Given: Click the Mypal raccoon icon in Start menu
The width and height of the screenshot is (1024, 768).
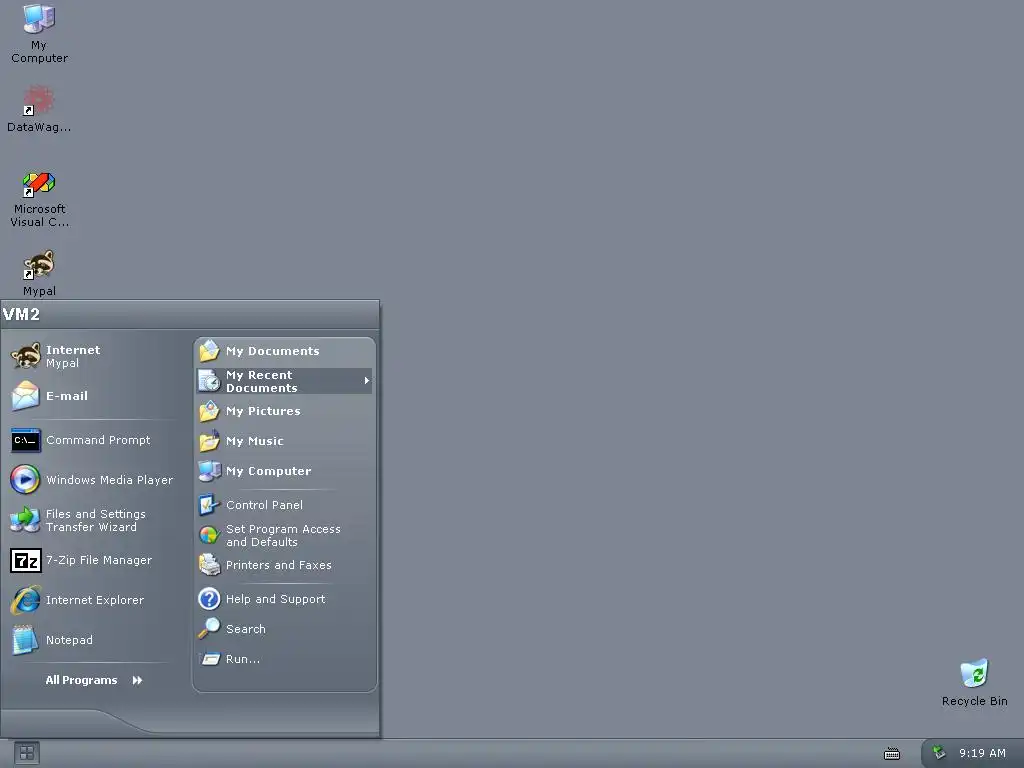Looking at the screenshot, I should 25,356.
